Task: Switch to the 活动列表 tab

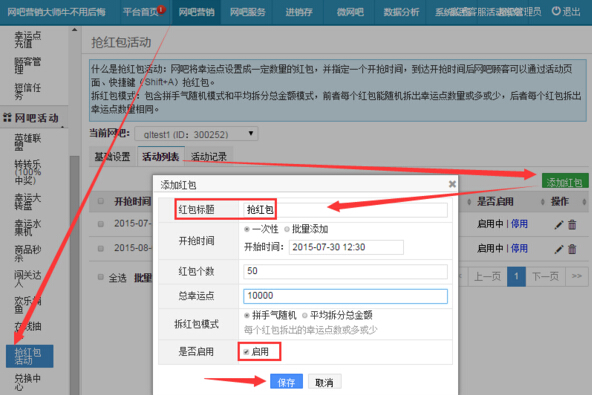Action: (x=160, y=156)
